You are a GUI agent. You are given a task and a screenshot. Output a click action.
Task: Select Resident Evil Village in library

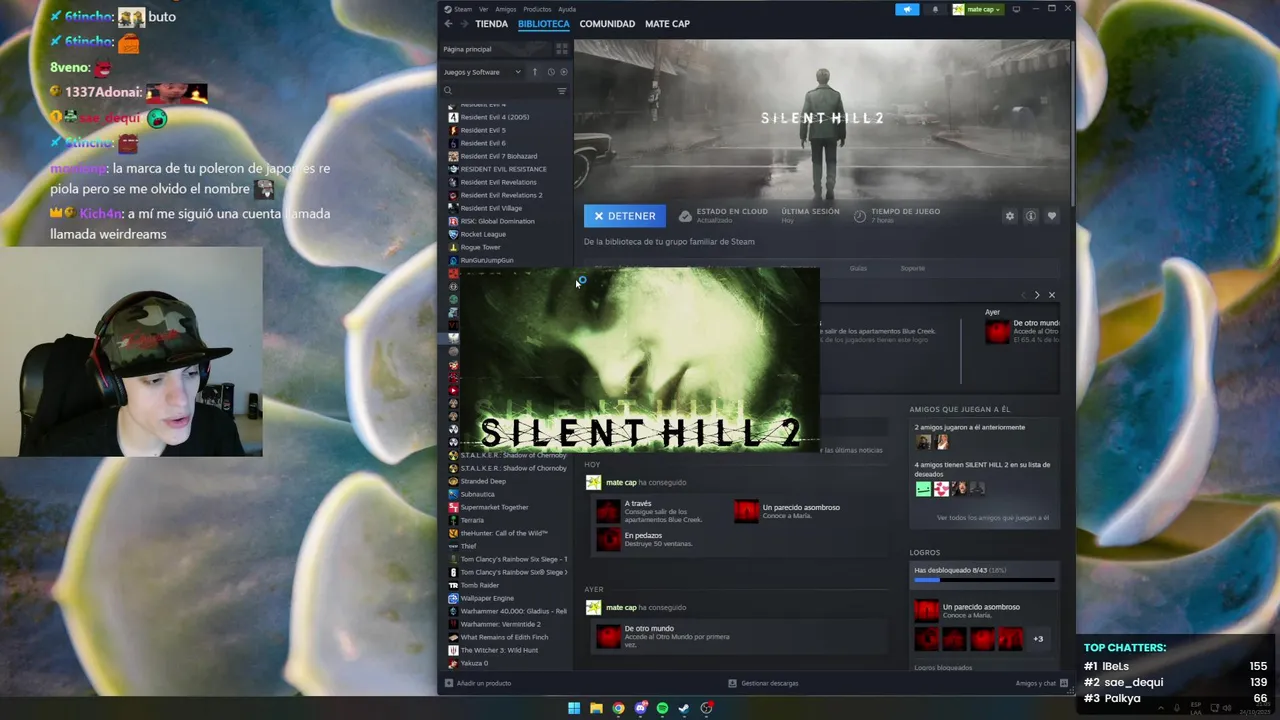pos(491,208)
